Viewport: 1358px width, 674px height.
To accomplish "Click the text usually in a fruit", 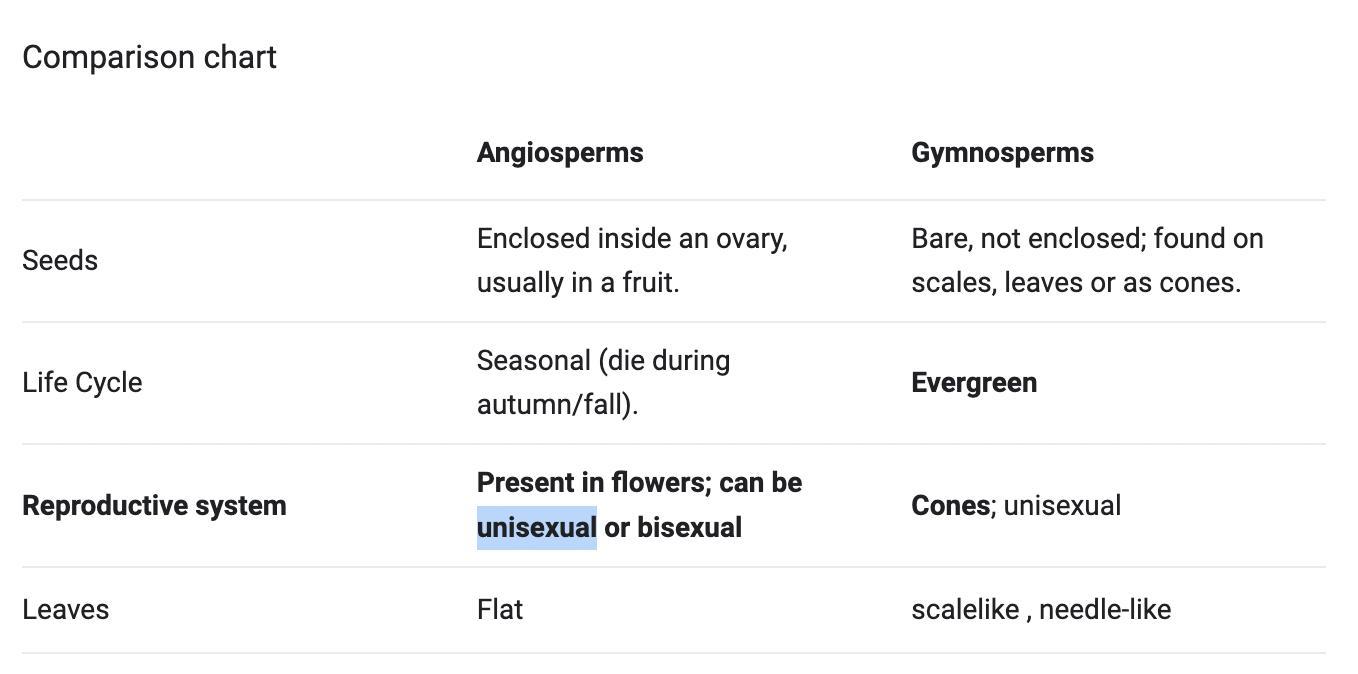I will click(x=578, y=282).
